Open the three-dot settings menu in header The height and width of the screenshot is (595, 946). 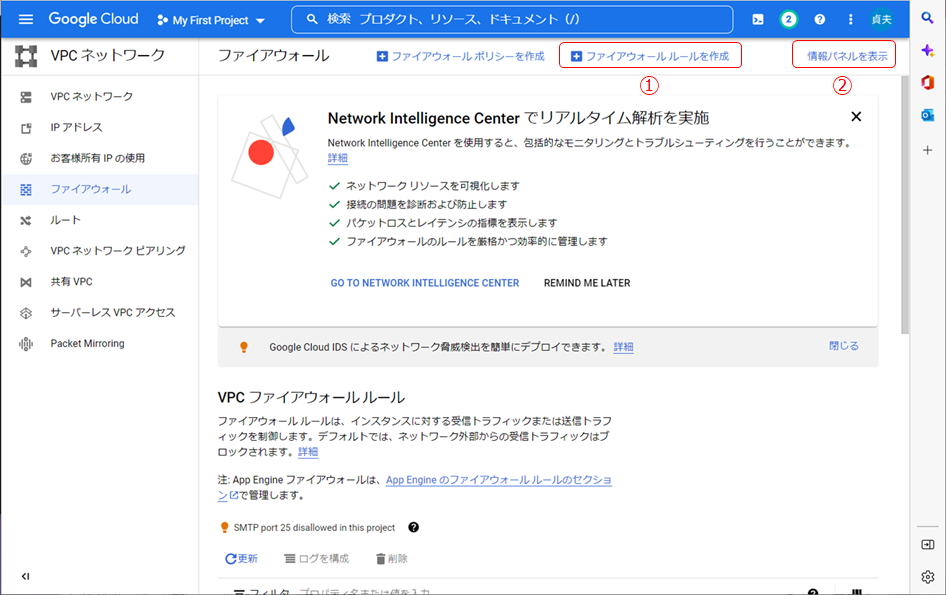pos(851,19)
